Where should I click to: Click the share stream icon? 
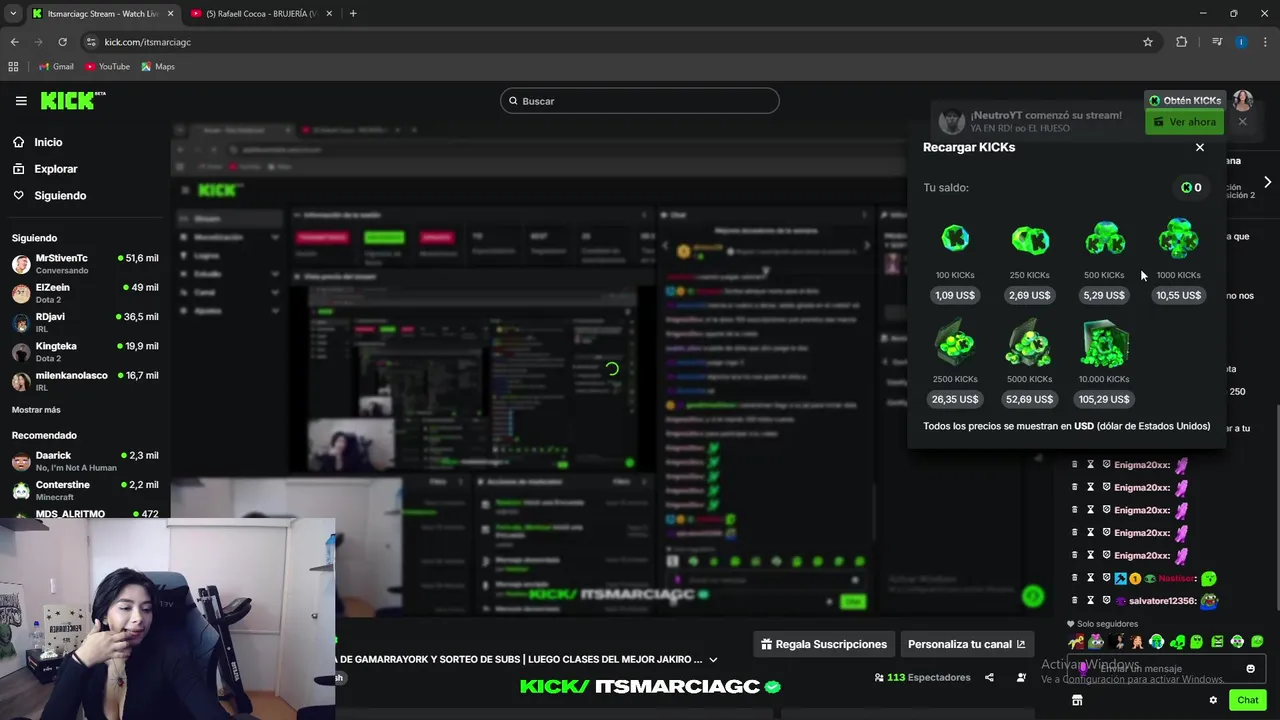[989, 677]
